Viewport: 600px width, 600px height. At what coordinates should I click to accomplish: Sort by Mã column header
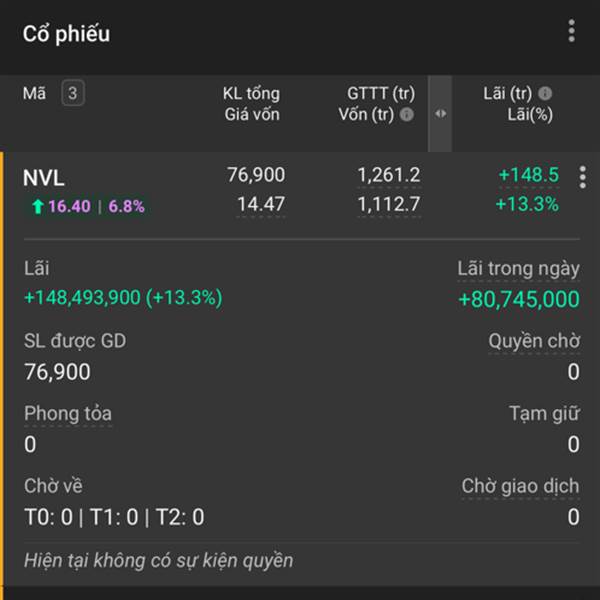point(34,93)
